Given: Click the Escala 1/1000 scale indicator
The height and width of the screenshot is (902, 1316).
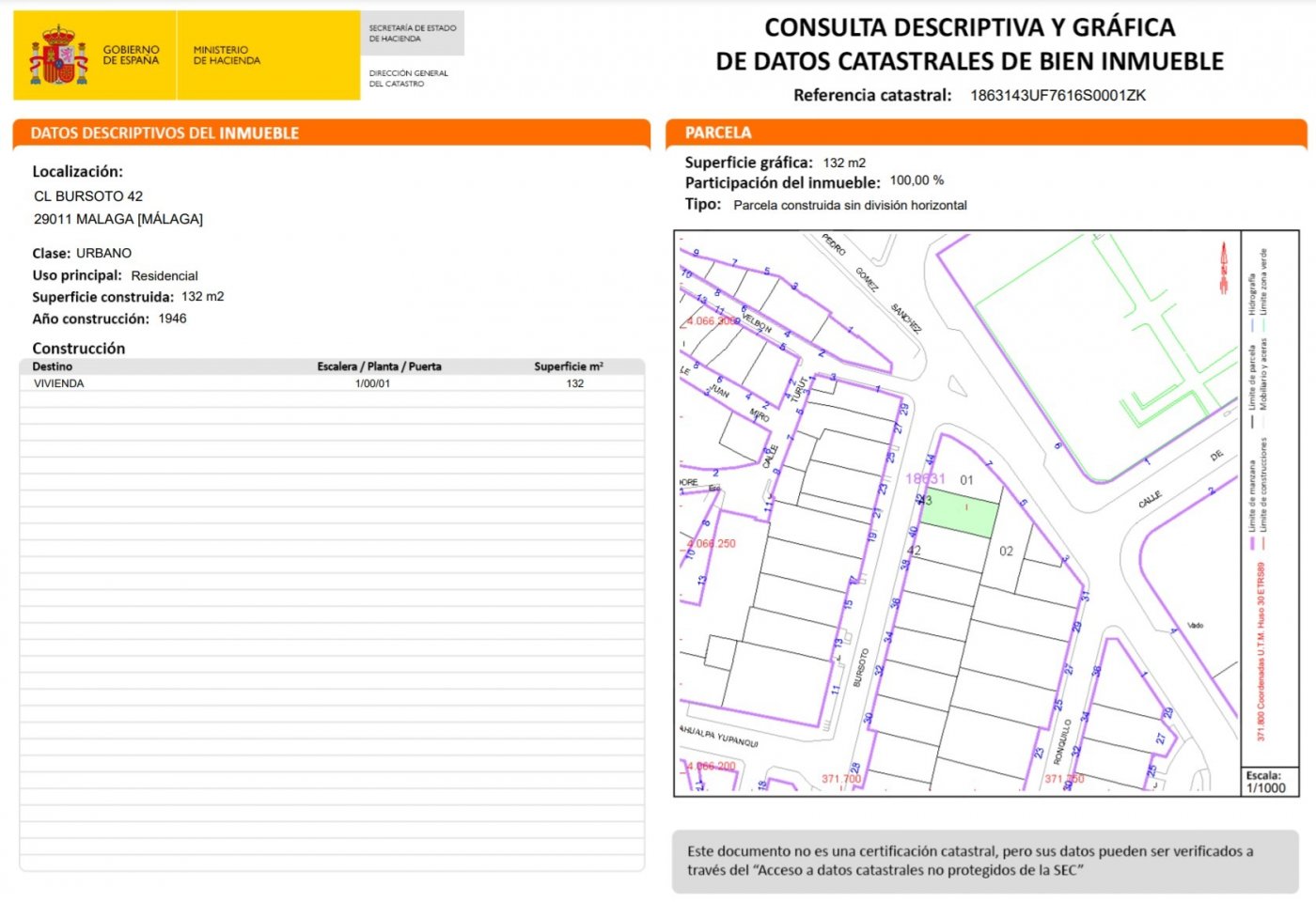Looking at the screenshot, I should pyautogui.click(x=1266, y=783).
